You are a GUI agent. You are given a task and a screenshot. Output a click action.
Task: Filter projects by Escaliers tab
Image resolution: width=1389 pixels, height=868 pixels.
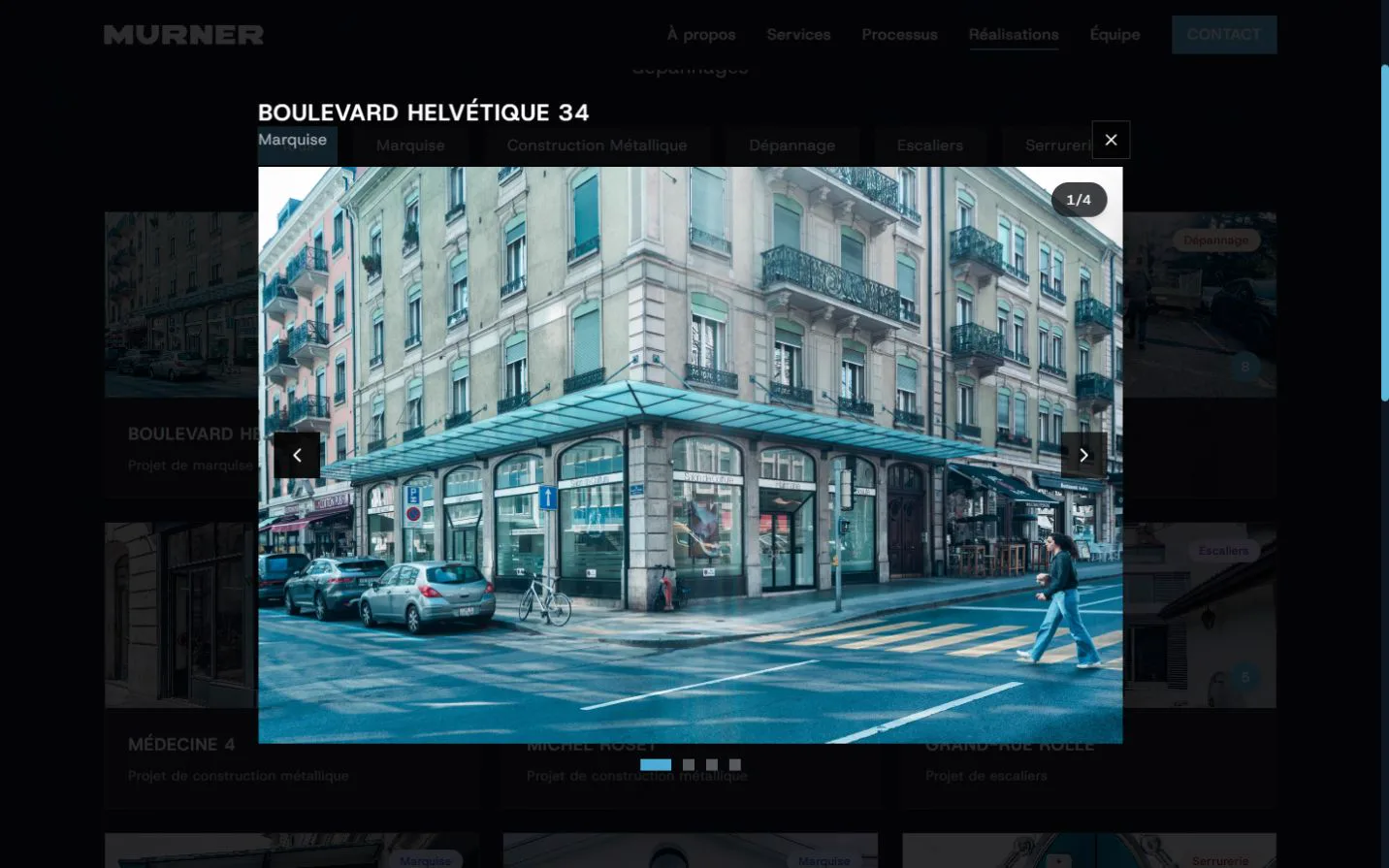pos(929,145)
